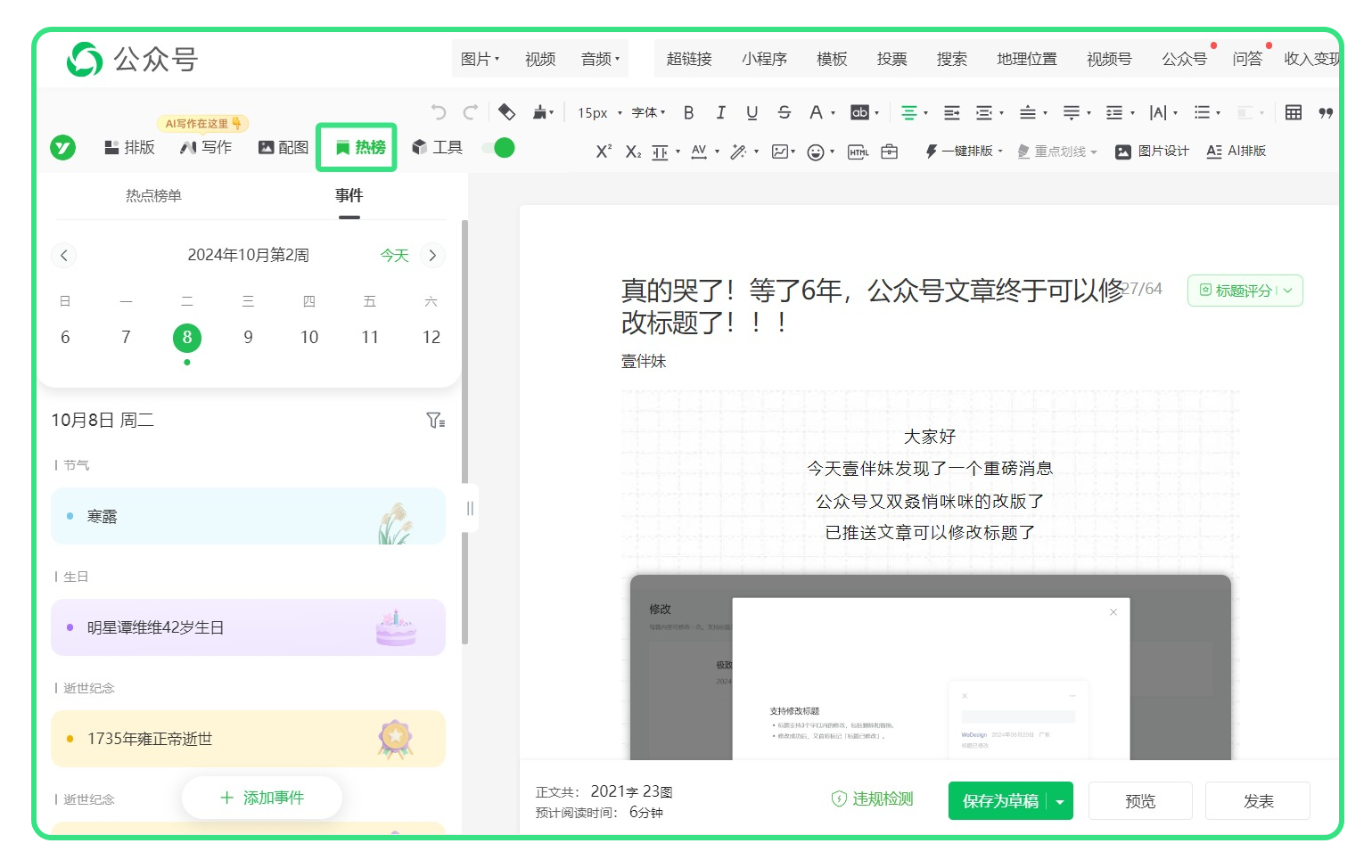Toggle underline formatting
The height and width of the screenshot is (868, 1372).
pos(752,112)
